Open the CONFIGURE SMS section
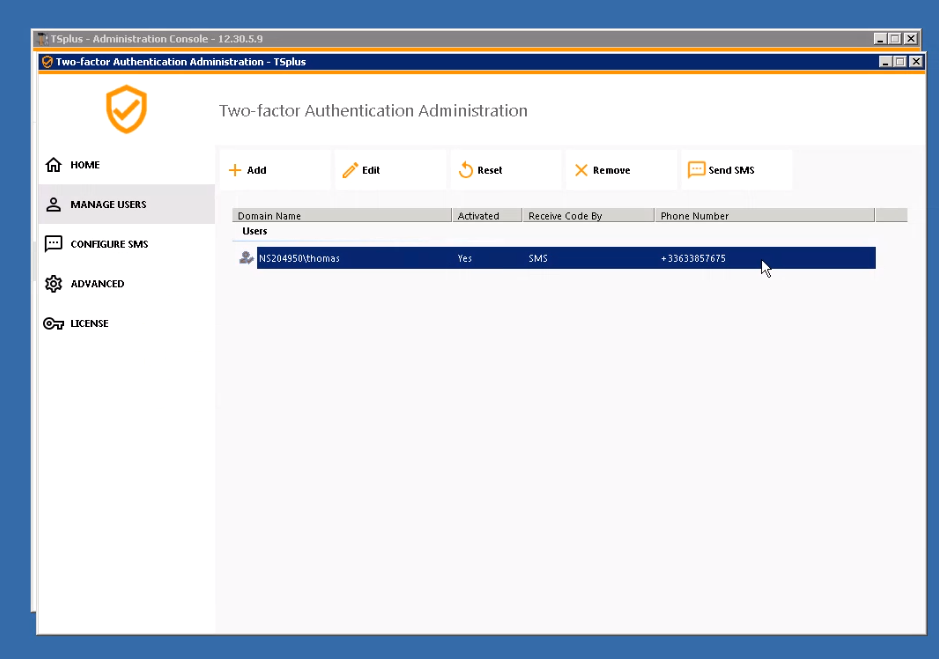939x659 pixels. [x=109, y=244]
